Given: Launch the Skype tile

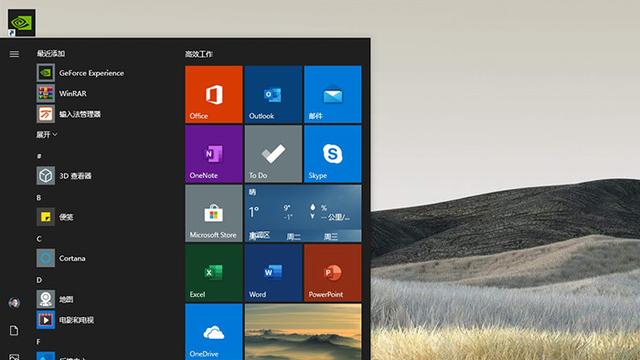Looking at the screenshot, I should [333, 154].
